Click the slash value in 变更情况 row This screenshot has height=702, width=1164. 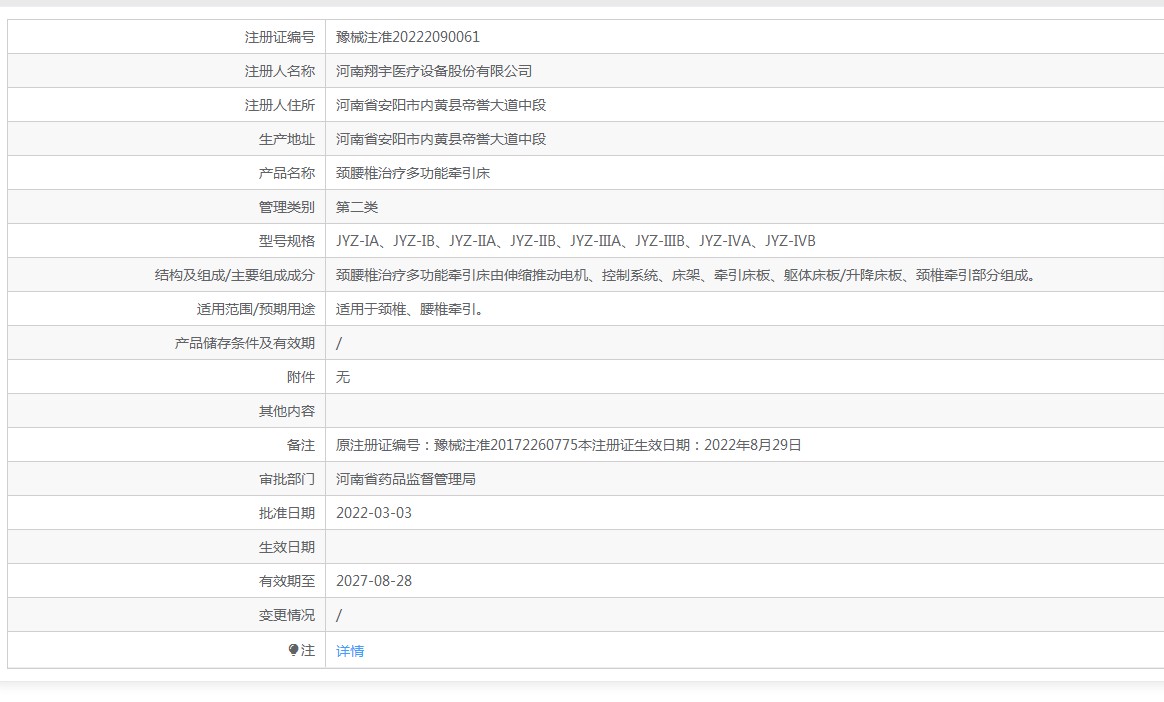tap(339, 615)
